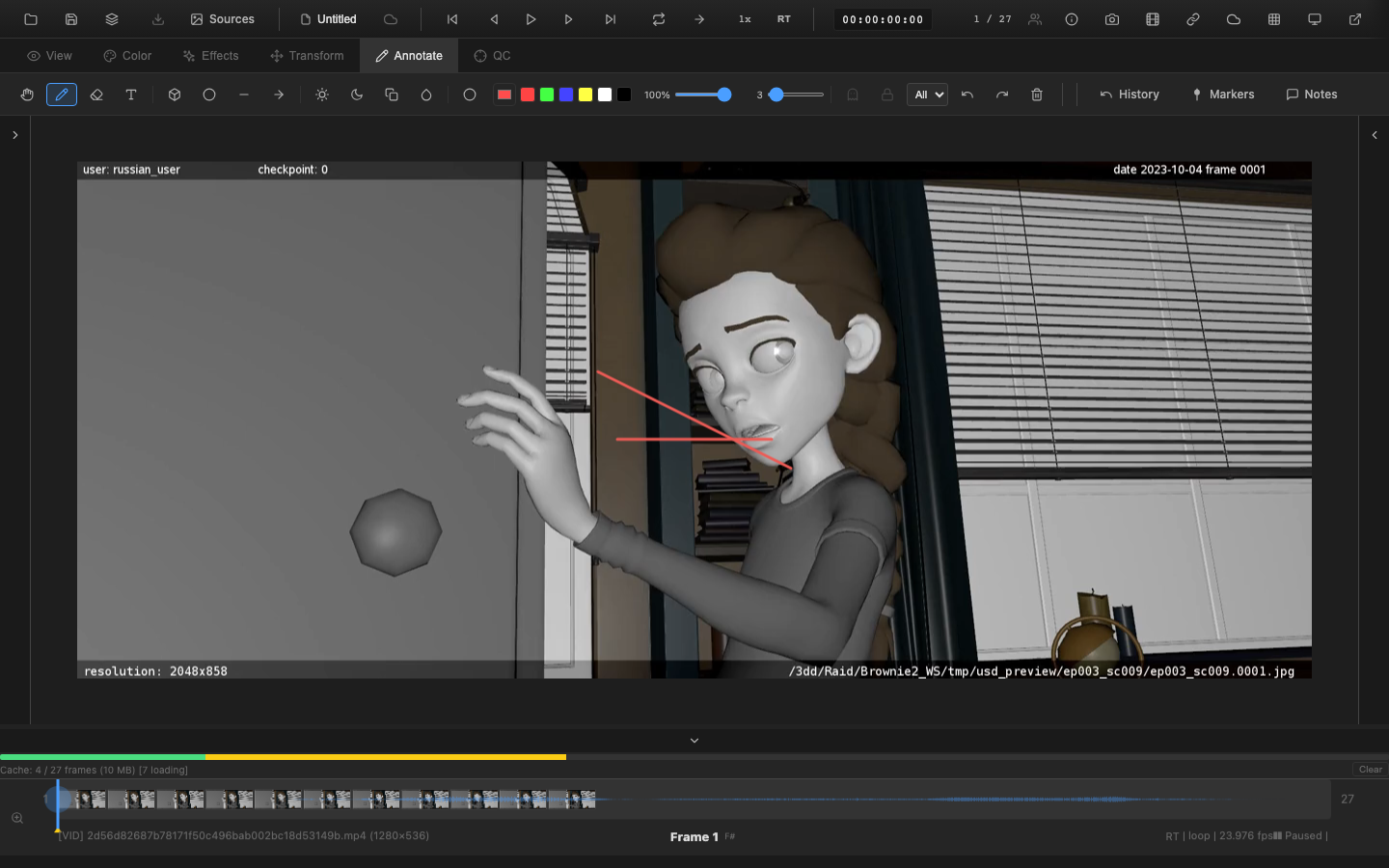Expand the left side panel
Image resolution: width=1389 pixels, height=868 pixels.
click(x=14, y=135)
